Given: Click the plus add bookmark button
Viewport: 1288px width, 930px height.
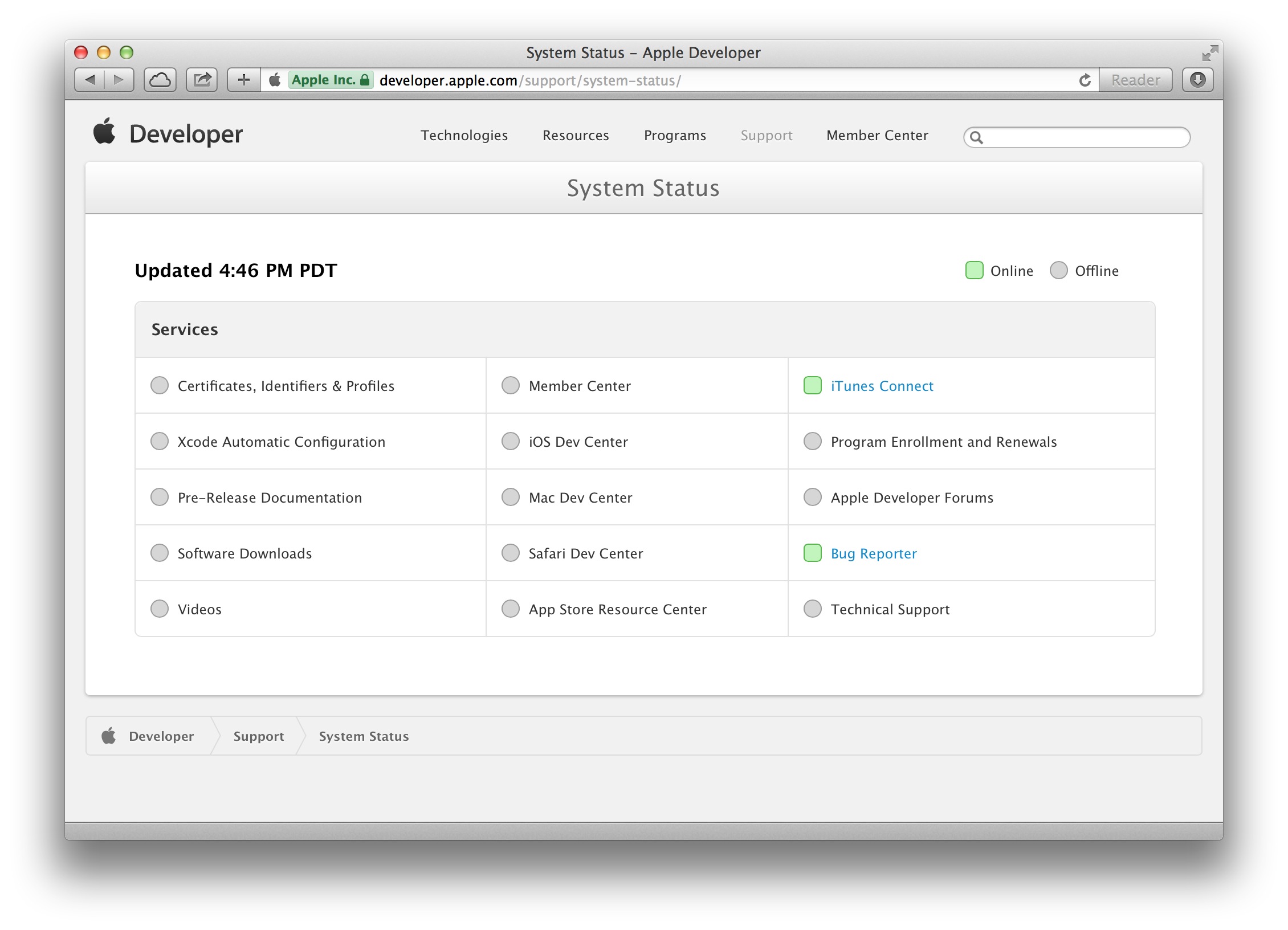Looking at the screenshot, I should [244, 80].
